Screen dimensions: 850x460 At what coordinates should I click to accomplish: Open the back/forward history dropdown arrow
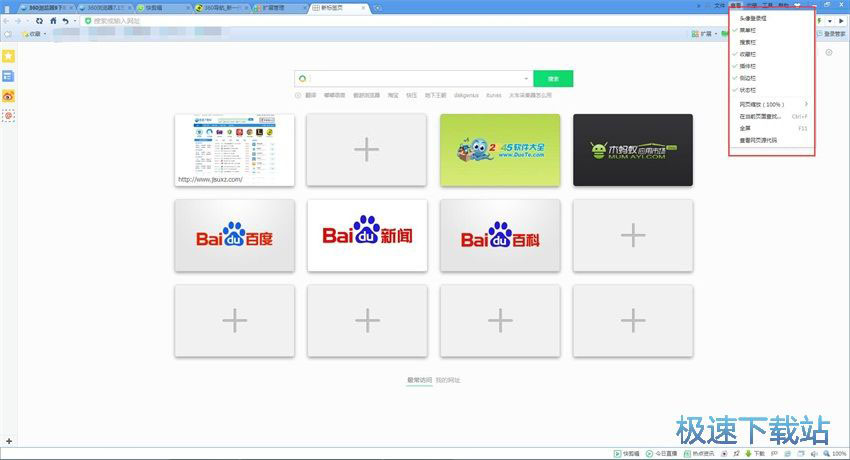[x=28, y=21]
